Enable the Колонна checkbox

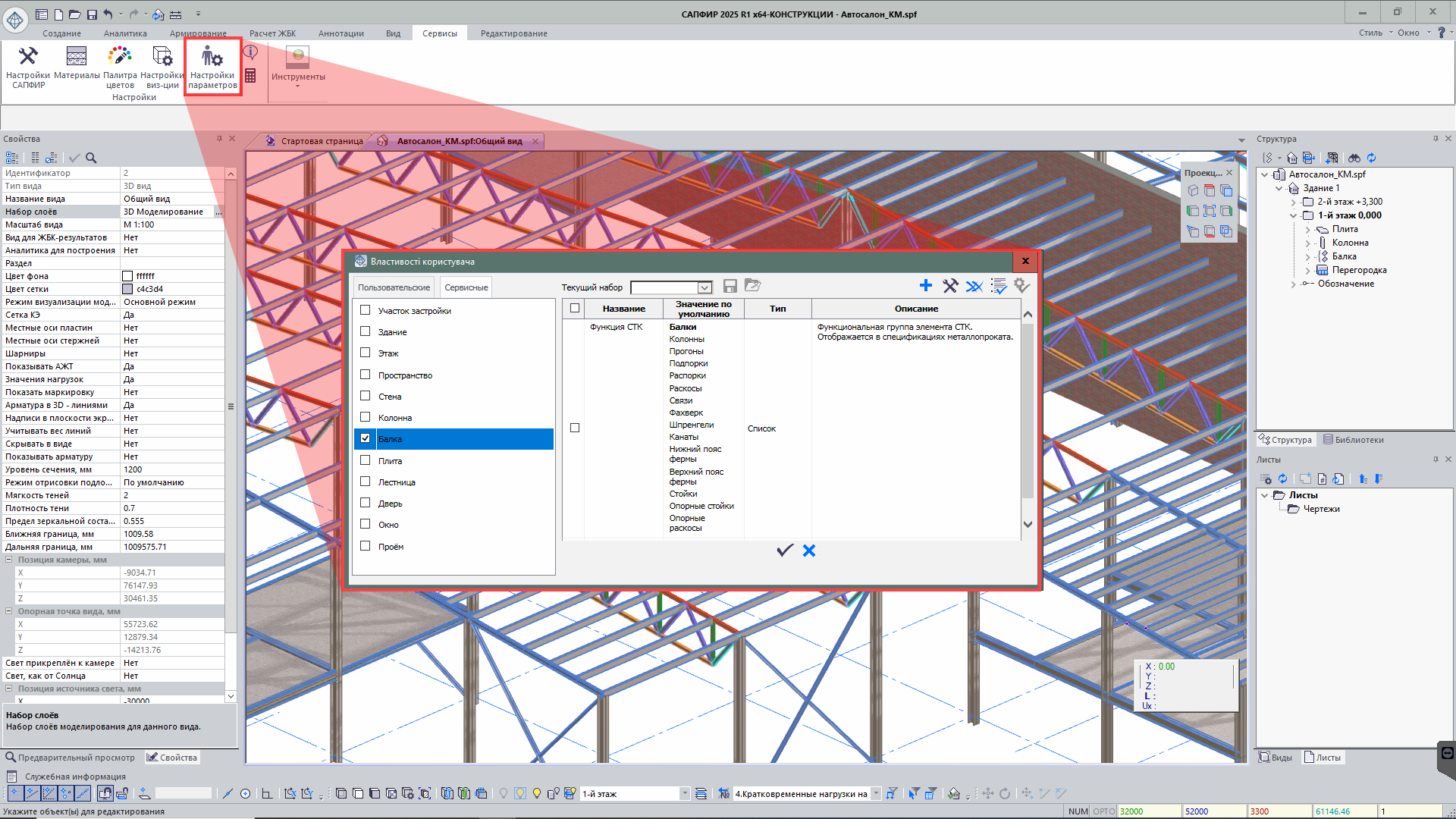coord(365,417)
